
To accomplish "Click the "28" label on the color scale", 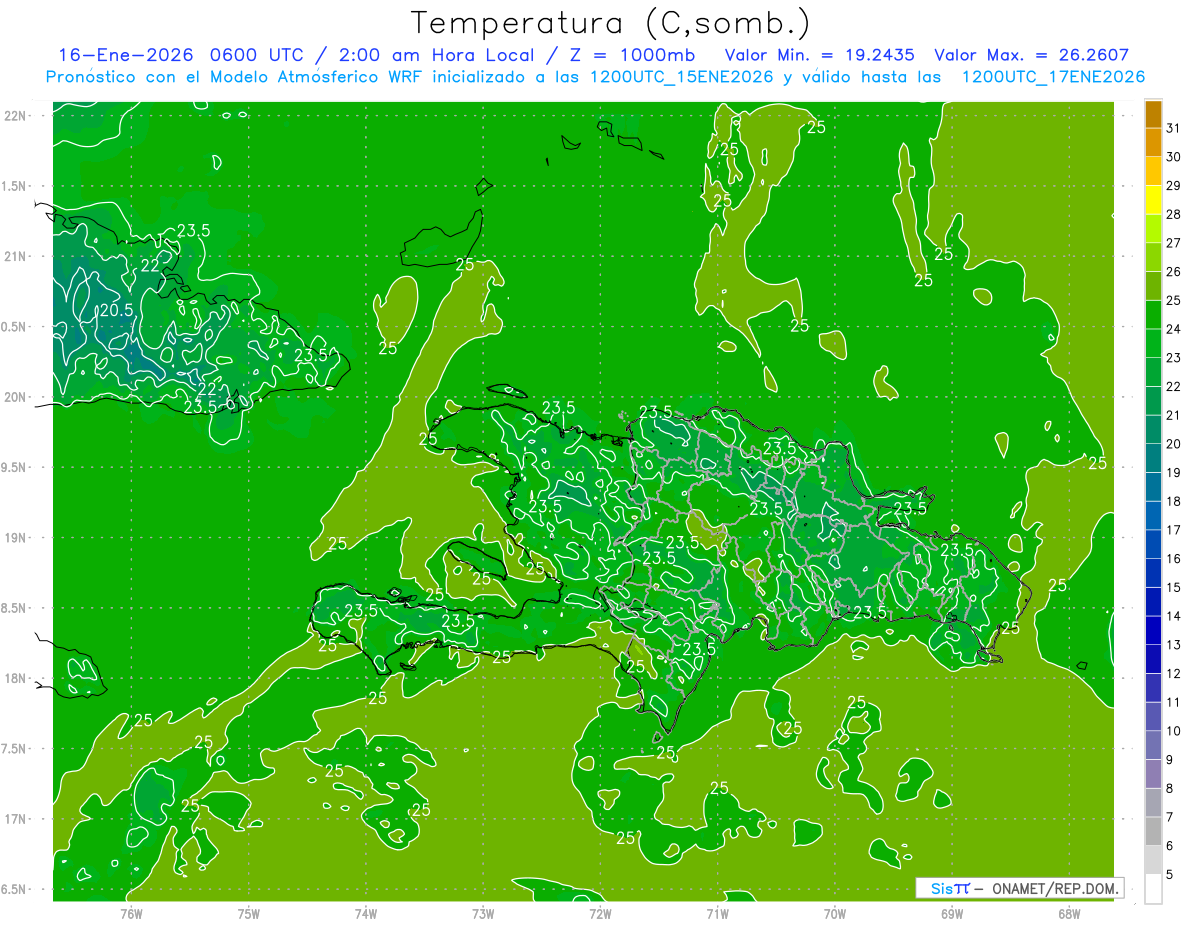I will [x=1173, y=214].
